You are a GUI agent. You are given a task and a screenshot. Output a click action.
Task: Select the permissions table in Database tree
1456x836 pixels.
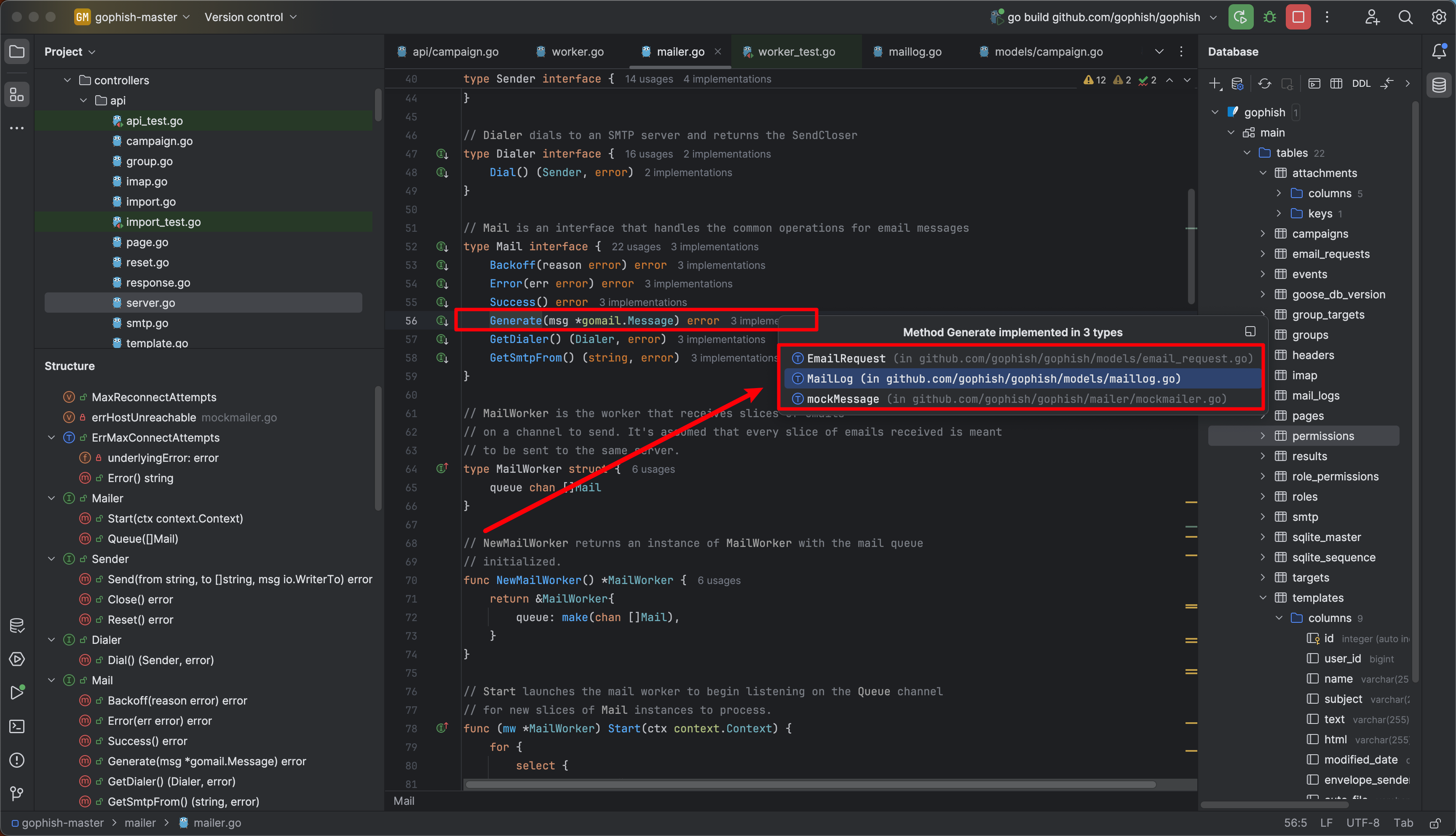point(1303,436)
